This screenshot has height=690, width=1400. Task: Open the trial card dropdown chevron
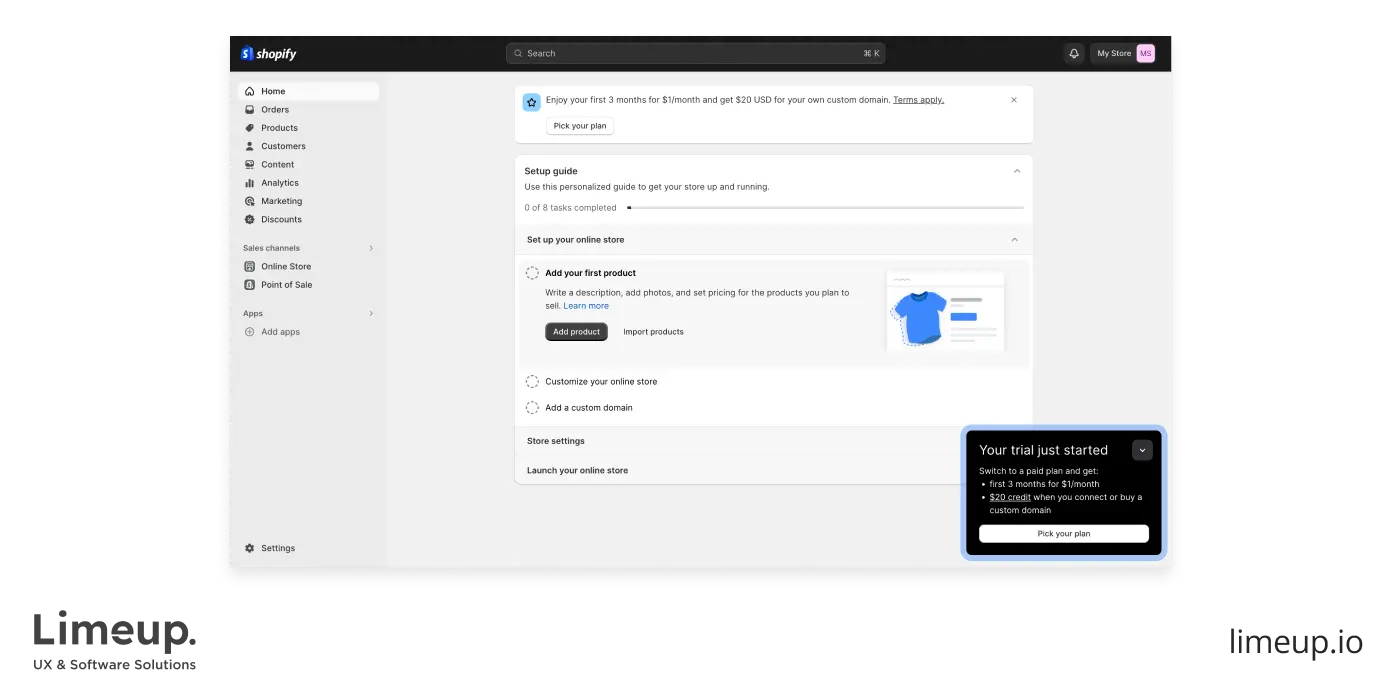[x=1142, y=450]
